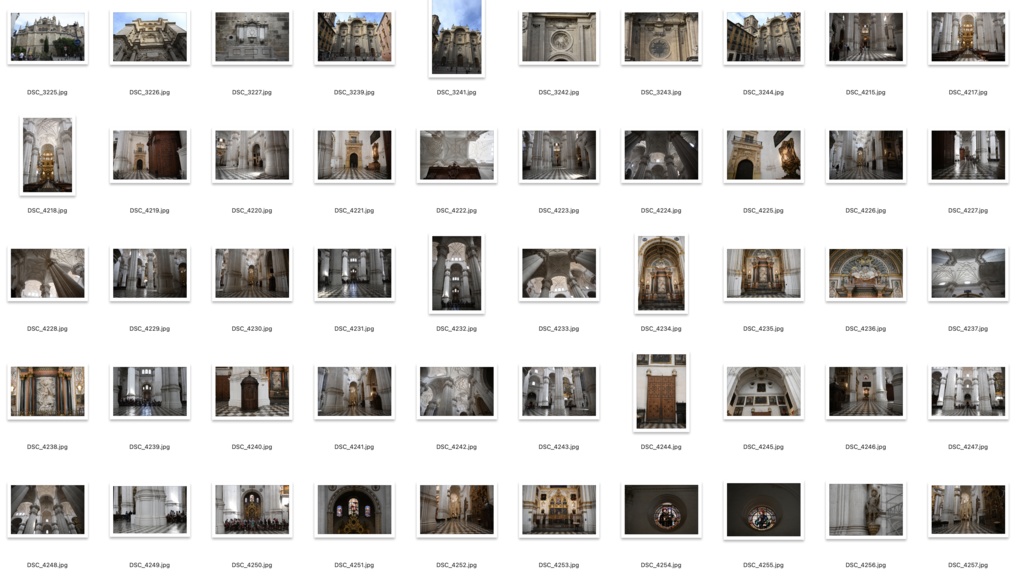Select the DSC_4238.jpg thumbnail
The height and width of the screenshot is (580, 1024).
pyautogui.click(x=48, y=392)
